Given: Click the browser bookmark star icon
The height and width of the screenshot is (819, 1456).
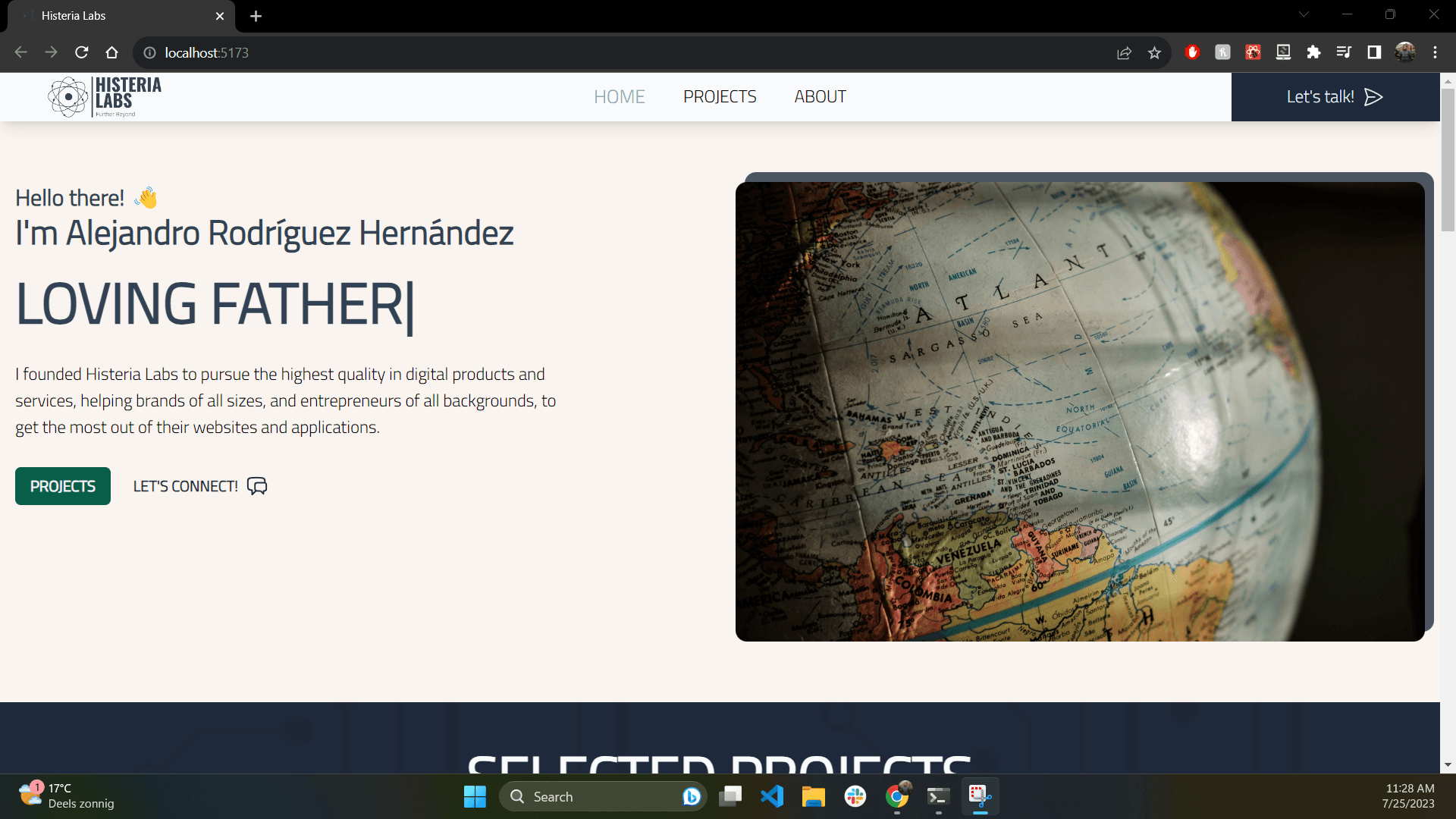Looking at the screenshot, I should (1155, 52).
